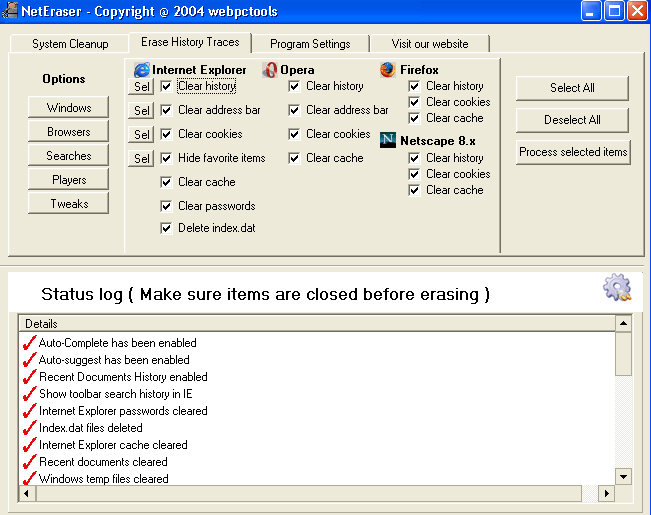Viewport: 651px width, 515px height.
Task: Click red checkmark beside Show toolbar search history
Action: (29, 394)
